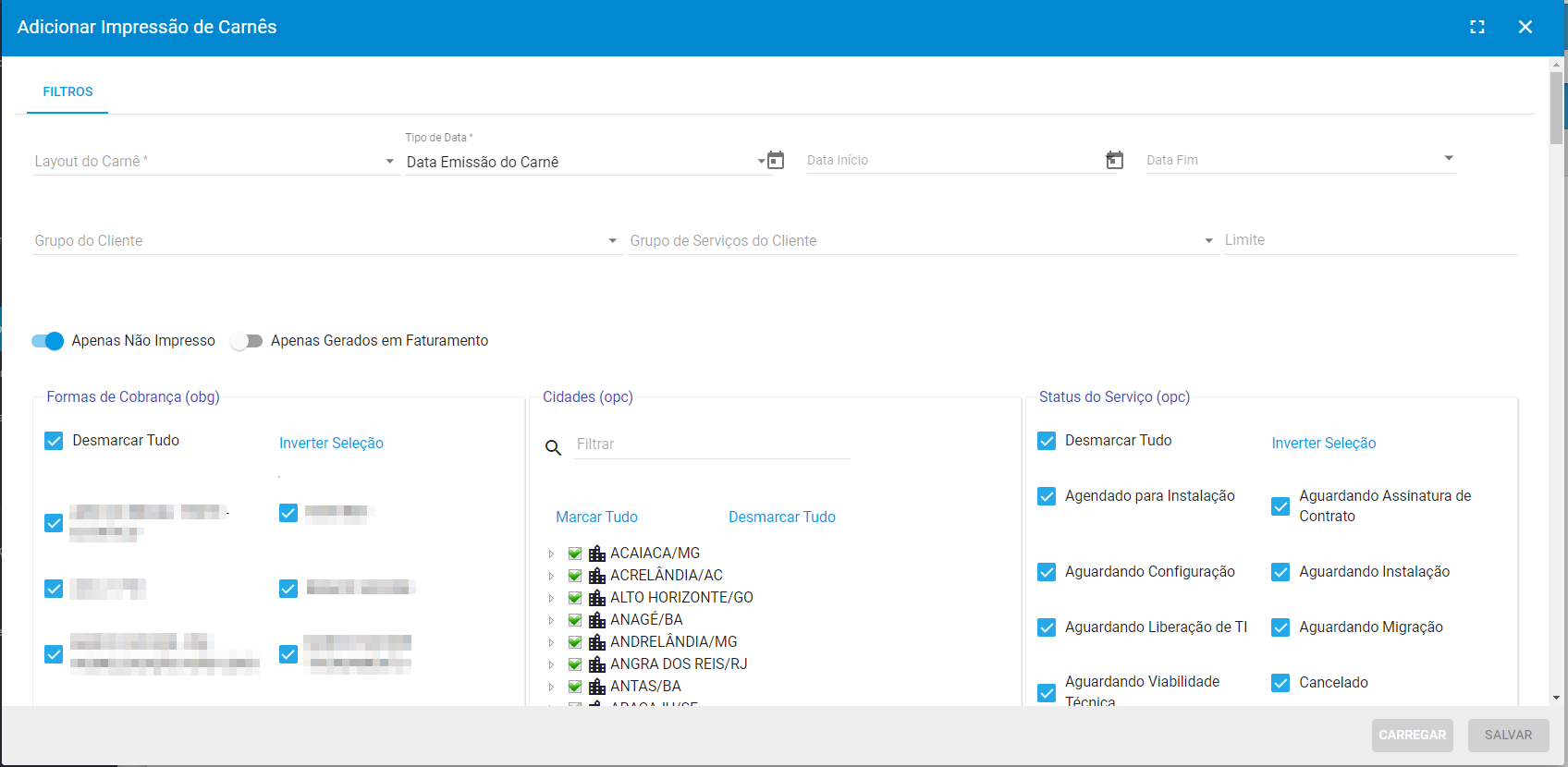Uncheck the ANAGÉ/BA city checkbox
Screen dimensions: 1568x767
click(574, 620)
